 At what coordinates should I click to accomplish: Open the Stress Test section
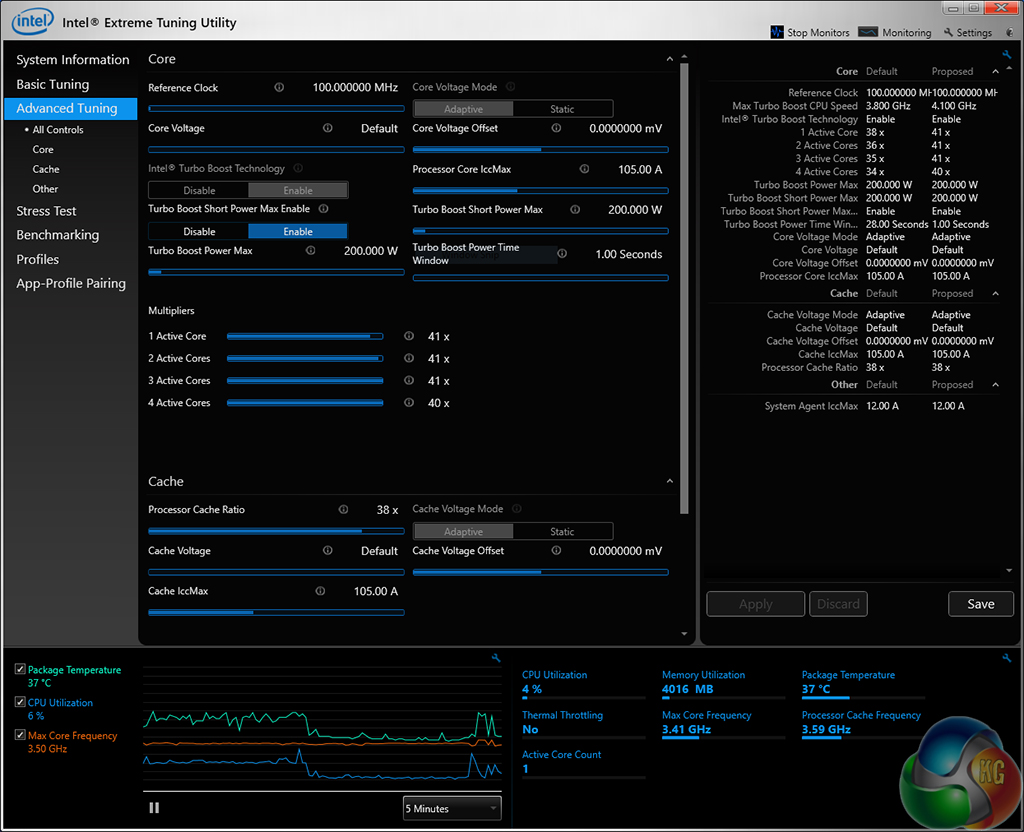pos(46,211)
